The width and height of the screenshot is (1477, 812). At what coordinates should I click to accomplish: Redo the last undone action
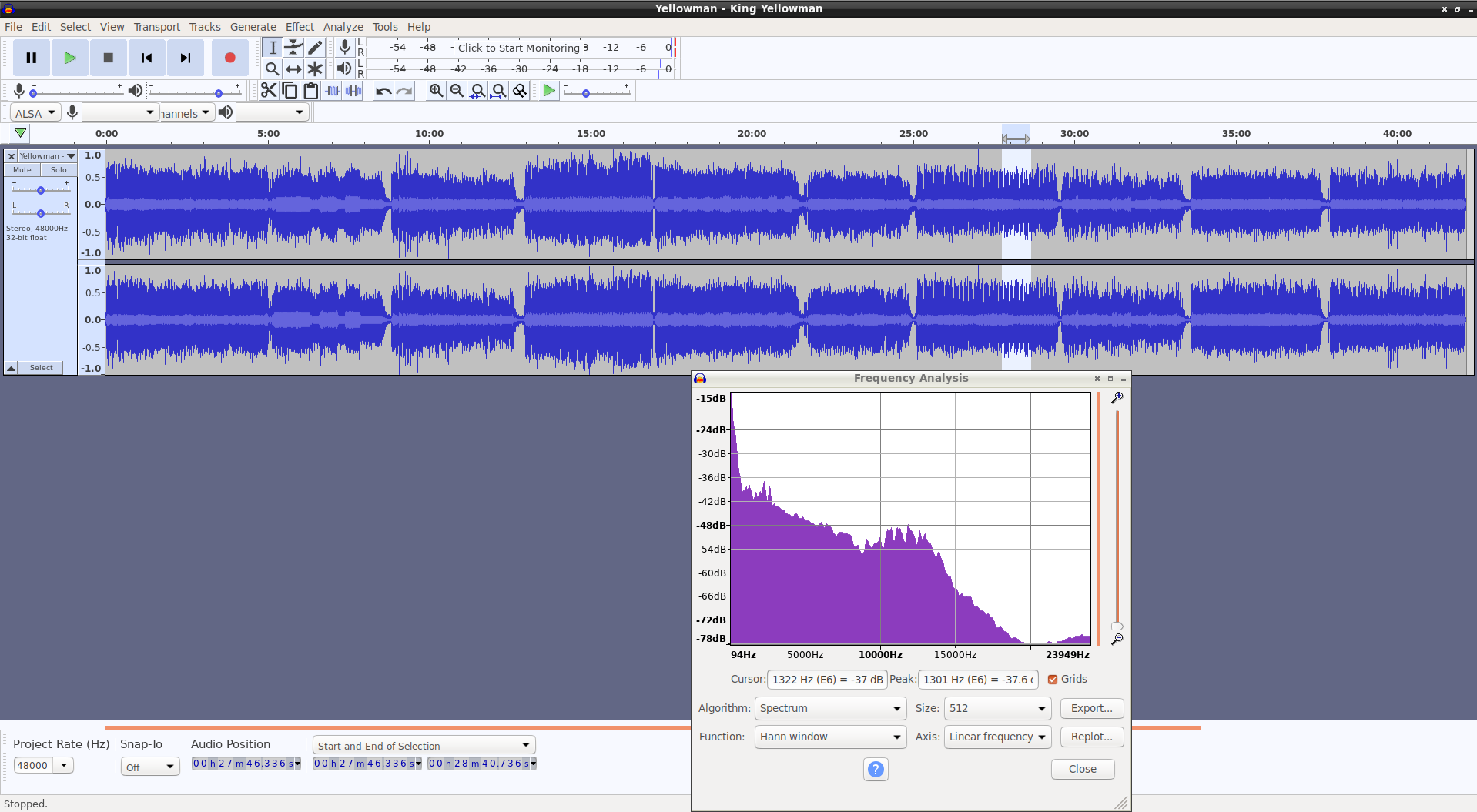pos(404,91)
